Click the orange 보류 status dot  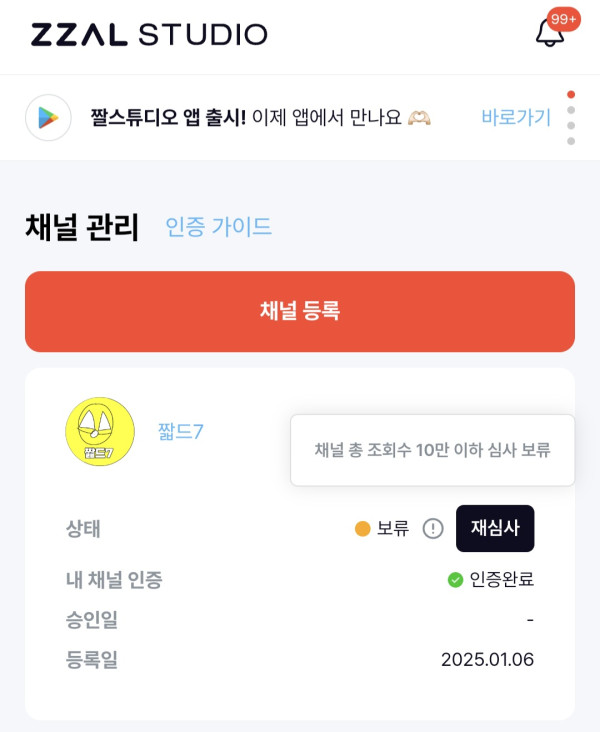[x=363, y=529]
